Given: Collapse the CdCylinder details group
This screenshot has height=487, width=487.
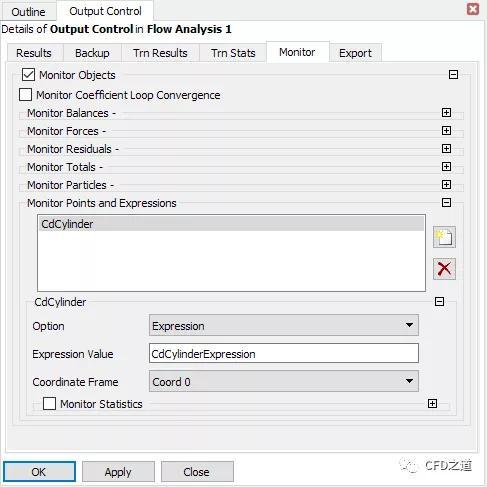Looking at the screenshot, I should 439,302.
